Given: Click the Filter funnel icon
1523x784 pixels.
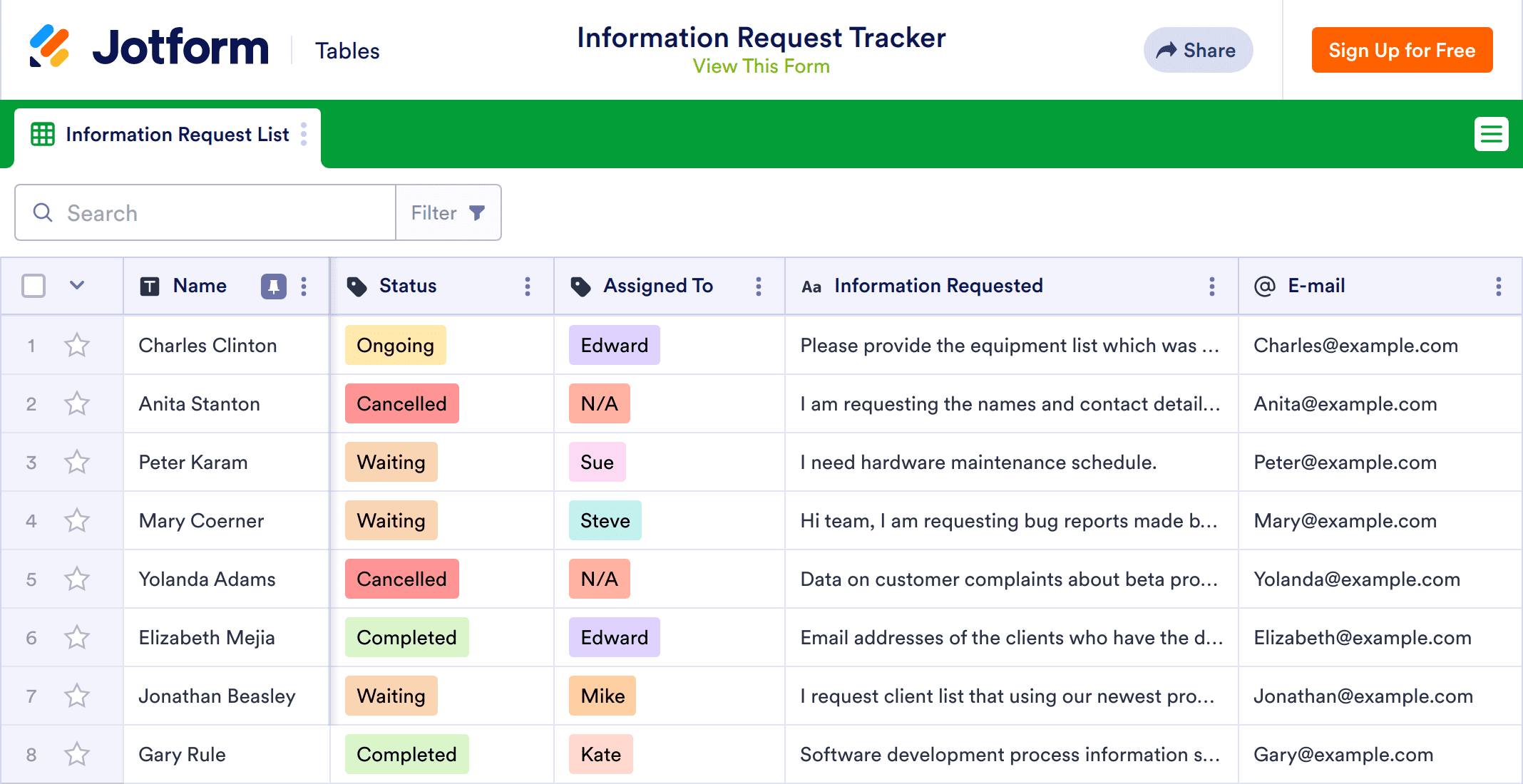Looking at the screenshot, I should (x=477, y=213).
